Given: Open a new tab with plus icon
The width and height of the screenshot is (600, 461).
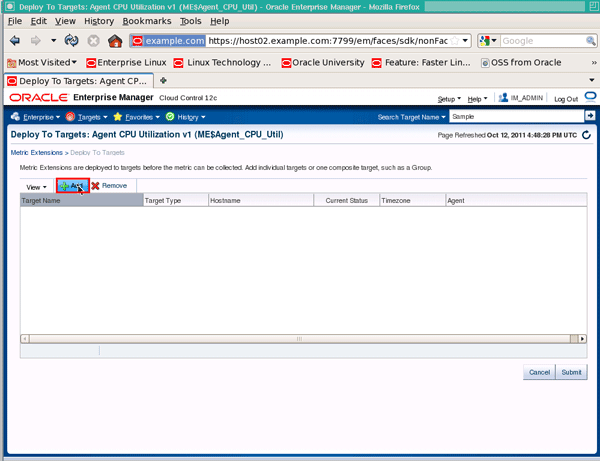Looking at the screenshot, I should click(163, 80).
